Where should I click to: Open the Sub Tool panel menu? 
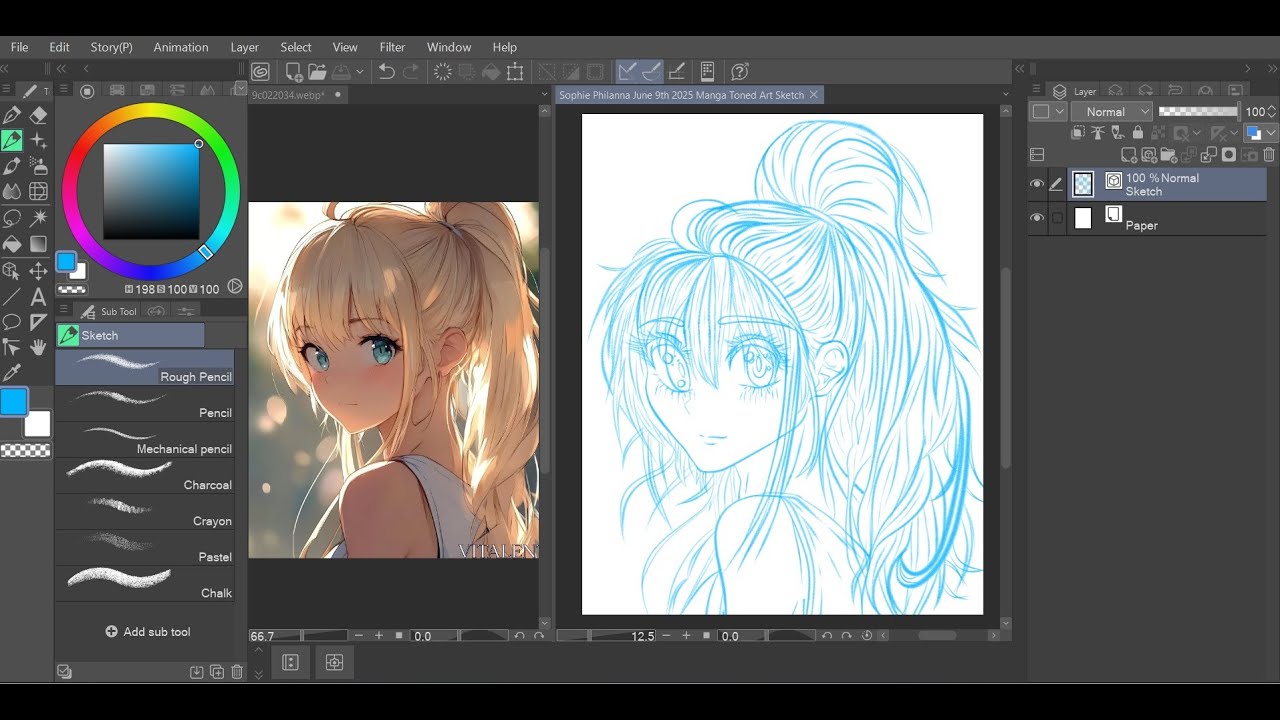tap(62, 311)
